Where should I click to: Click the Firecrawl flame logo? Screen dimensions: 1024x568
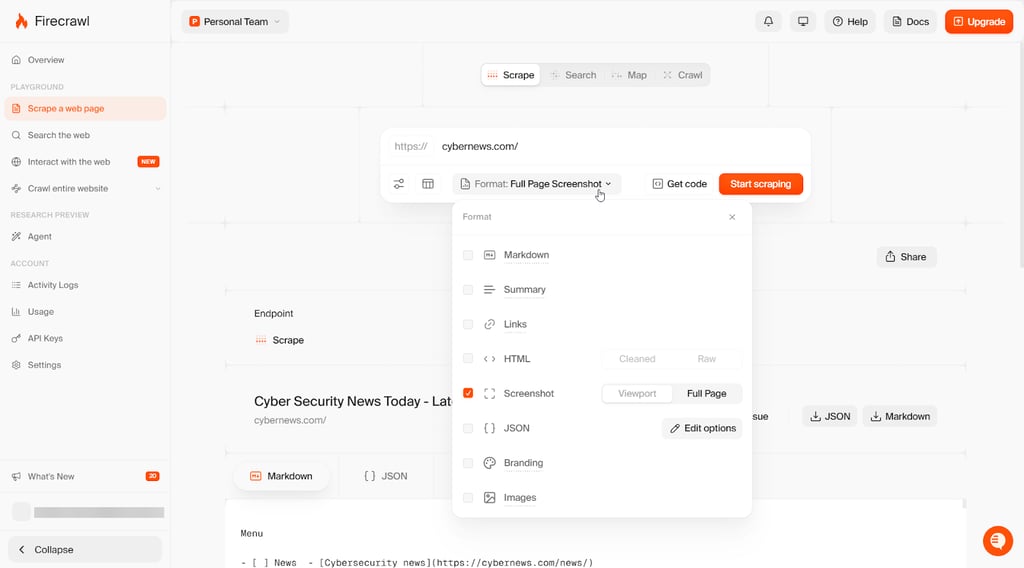tap(22, 22)
